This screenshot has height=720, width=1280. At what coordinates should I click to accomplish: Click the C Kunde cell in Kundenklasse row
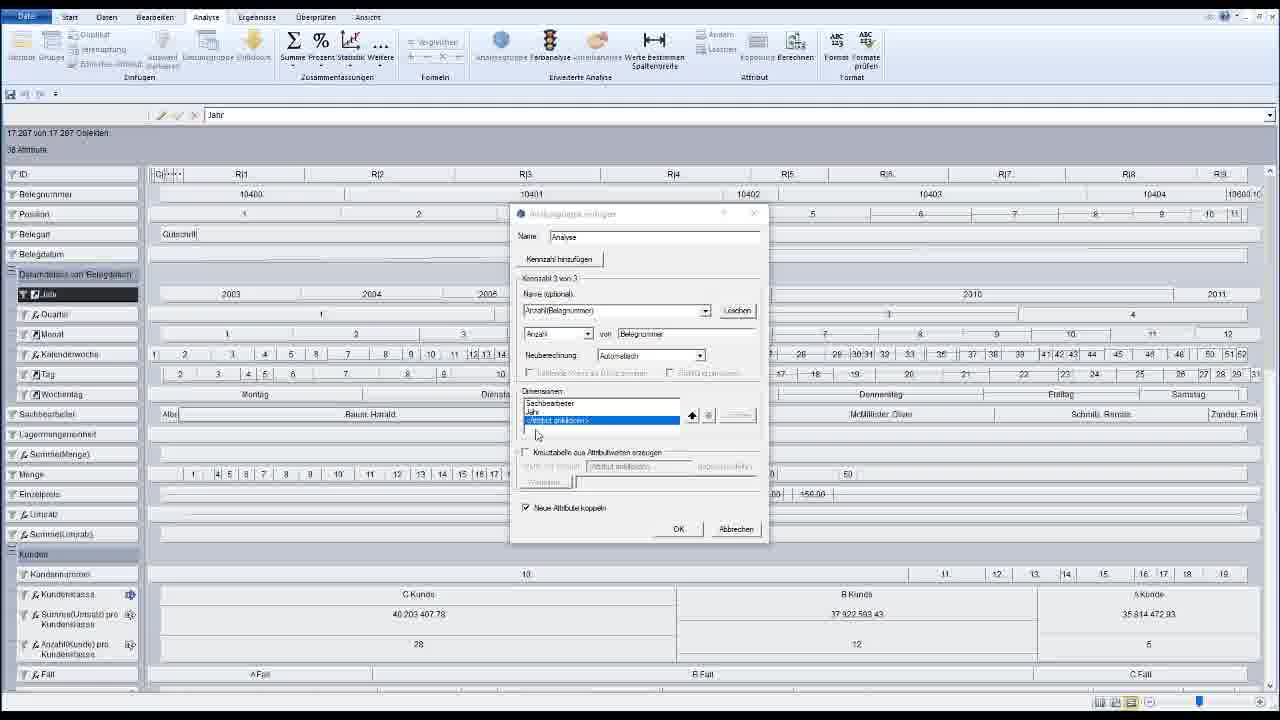tap(418, 594)
